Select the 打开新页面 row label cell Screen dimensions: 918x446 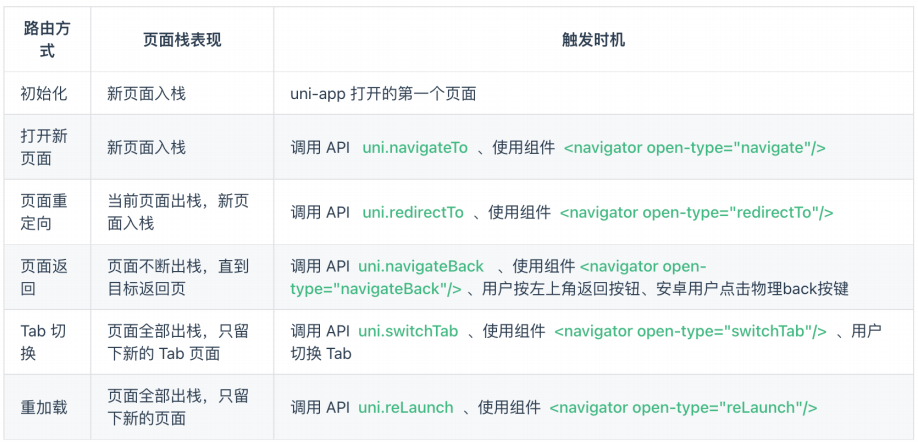coord(44,147)
